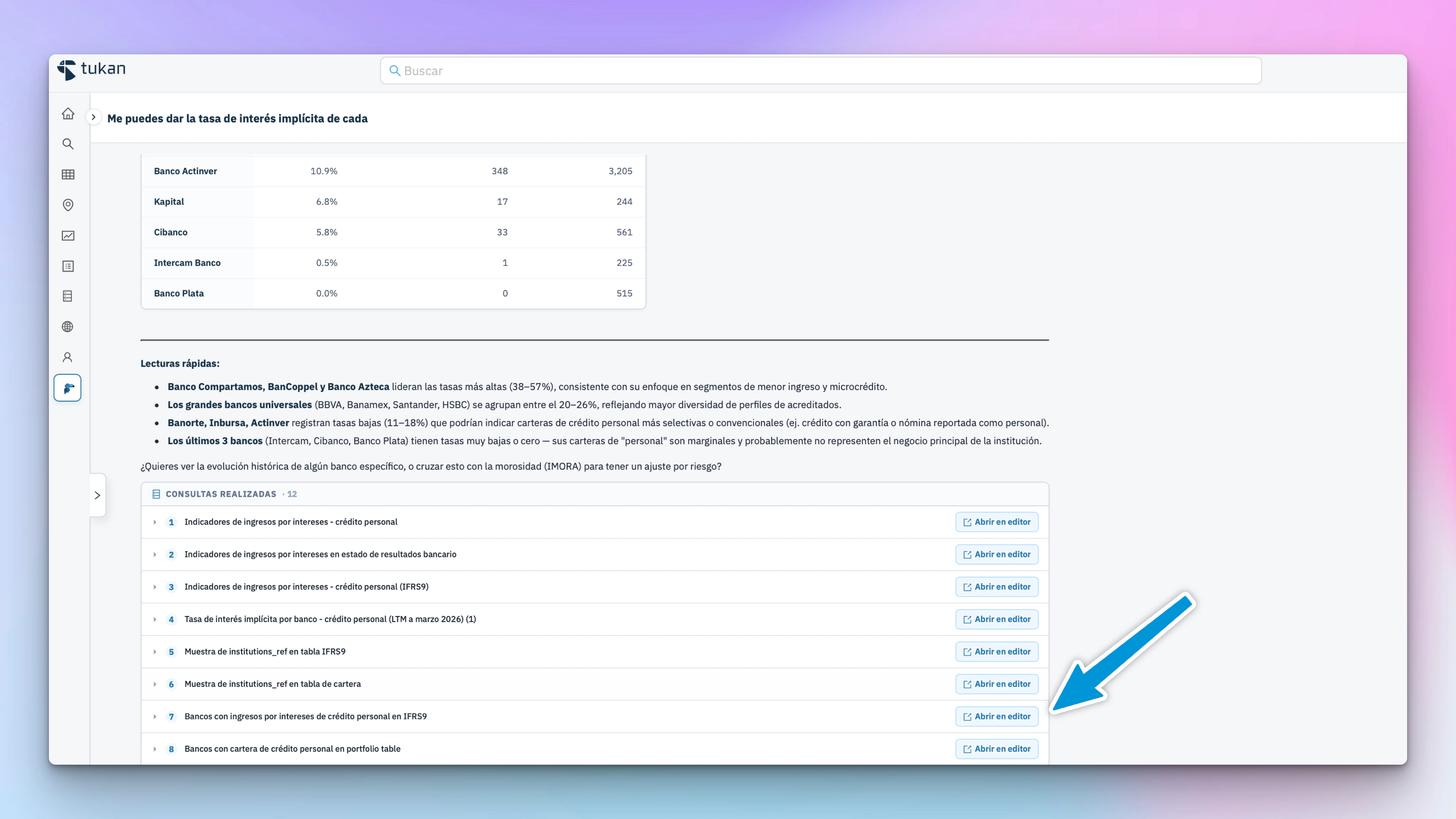Viewport: 1456px width, 819px height.
Task: Click the magnifier icon in Buscar field
Action: click(x=395, y=71)
